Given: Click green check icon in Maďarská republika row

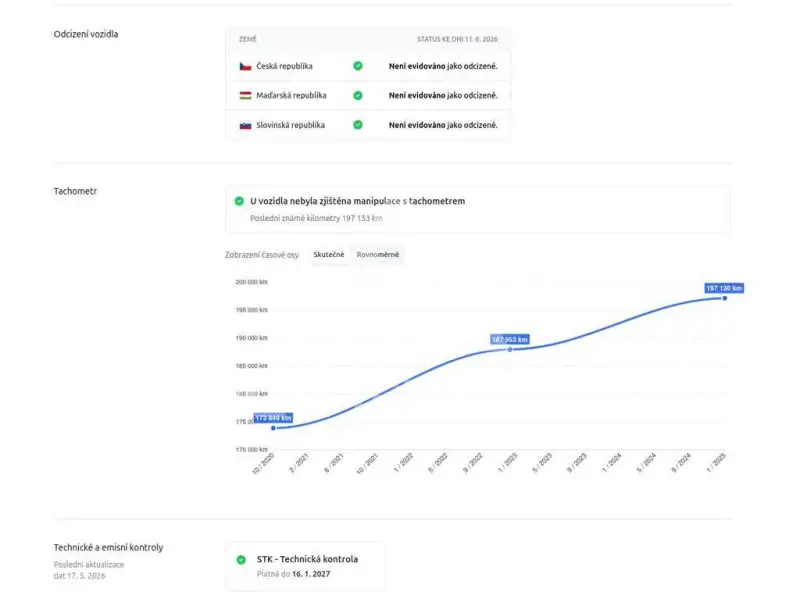Looking at the screenshot, I should click(358, 95).
